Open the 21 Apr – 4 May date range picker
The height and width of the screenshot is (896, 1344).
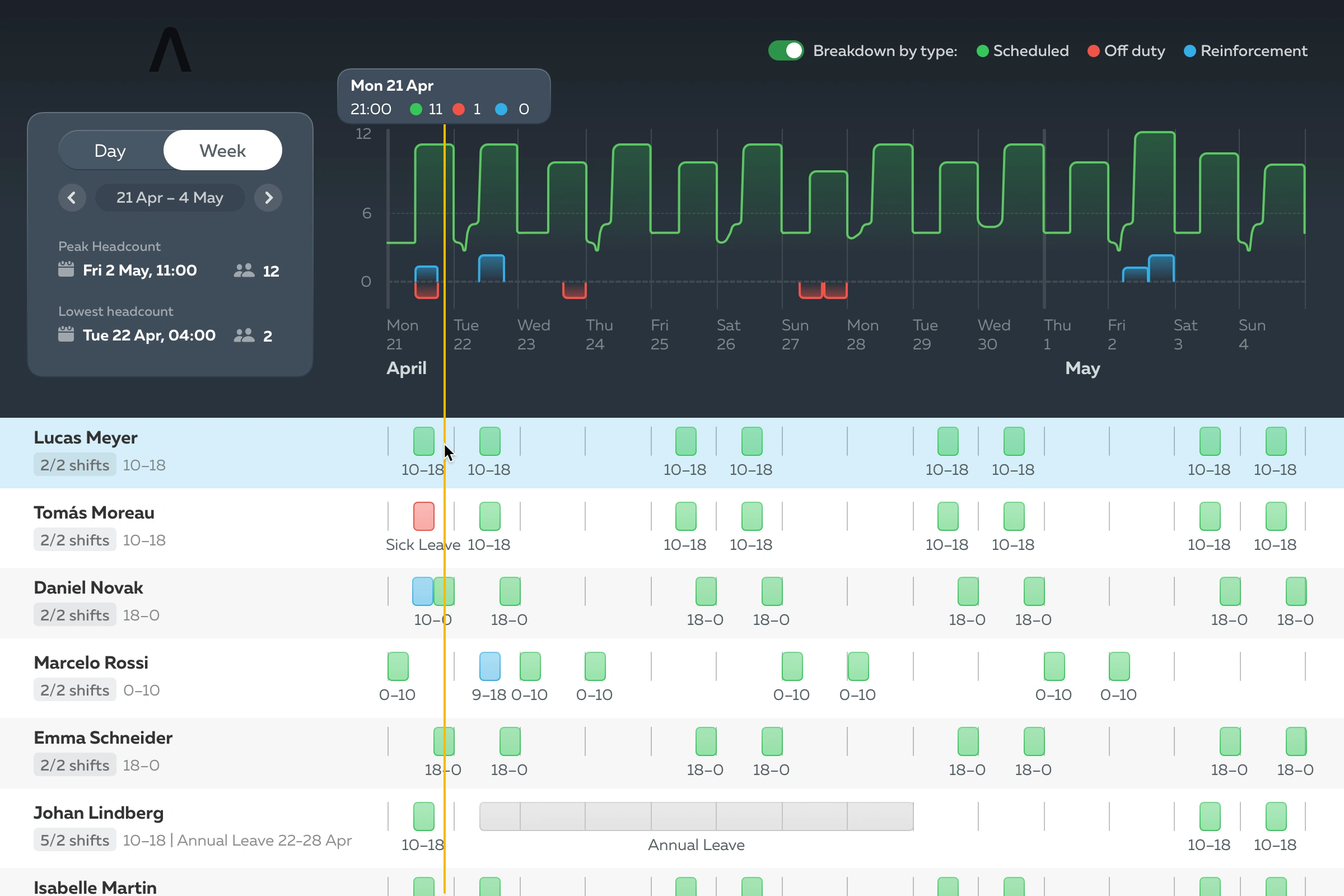click(170, 198)
